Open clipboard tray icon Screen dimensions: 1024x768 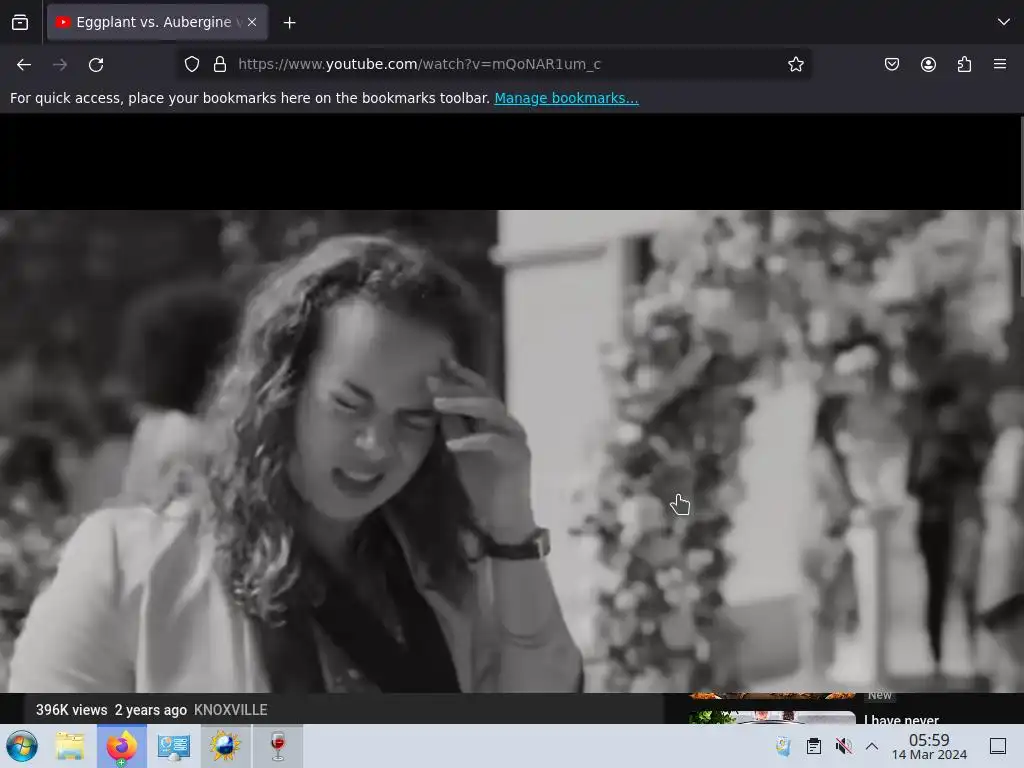click(x=814, y=746)
